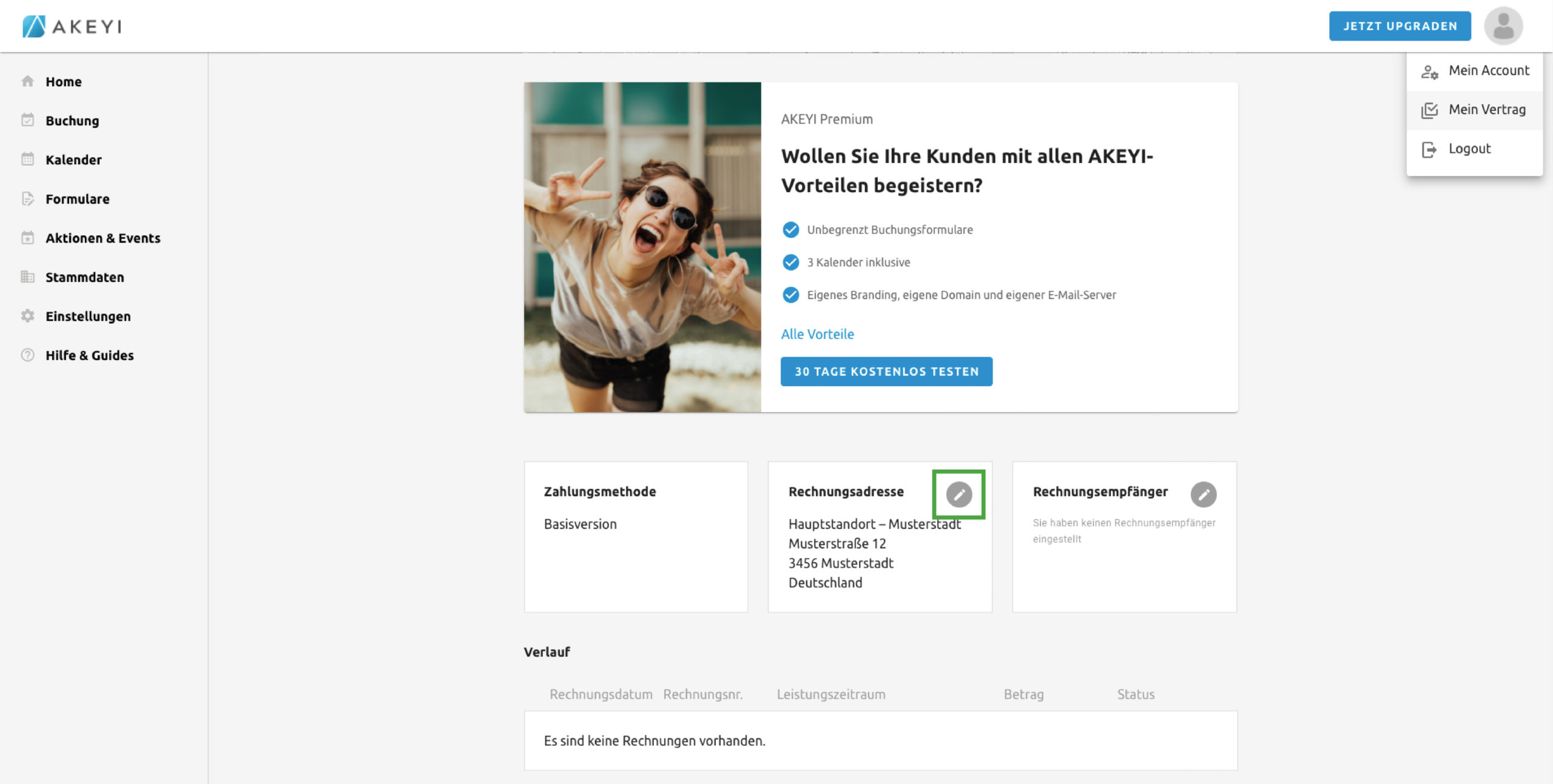The width and height of the screenshot is (1553, 784).
Task: Click the Logout icon in dropdown
Action: pyautogui.click(x=1429, y=149)
